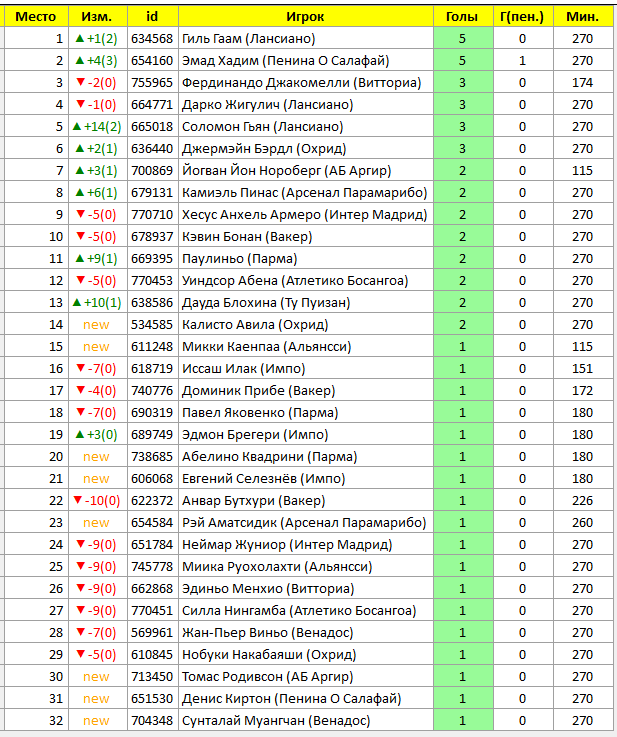Click change cell '+10(1)'
This screenshot has width=617, height=737.
pyautogui.click(x=97, y=303)
